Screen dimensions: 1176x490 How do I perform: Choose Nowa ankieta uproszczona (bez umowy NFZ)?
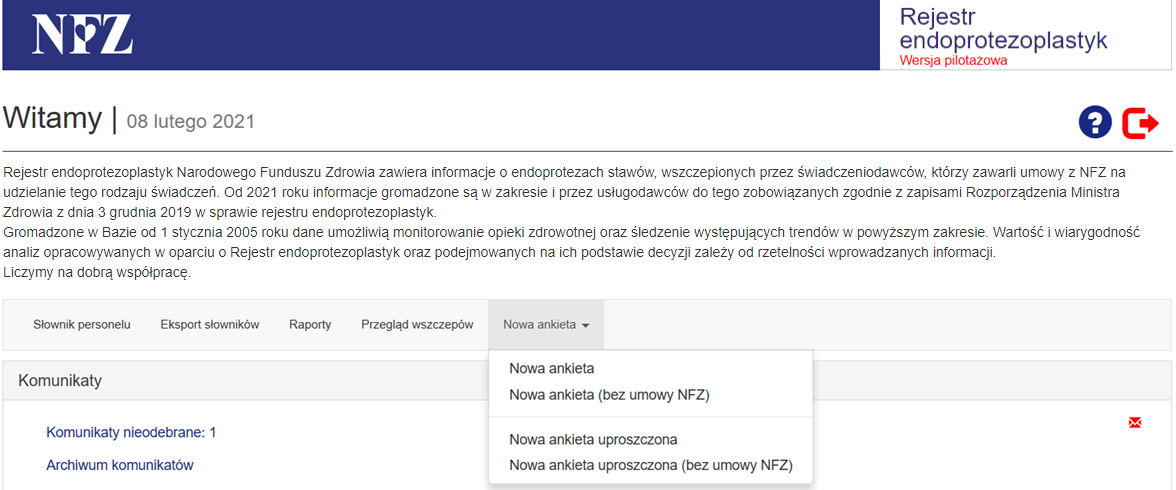click(x=650, y=465)
